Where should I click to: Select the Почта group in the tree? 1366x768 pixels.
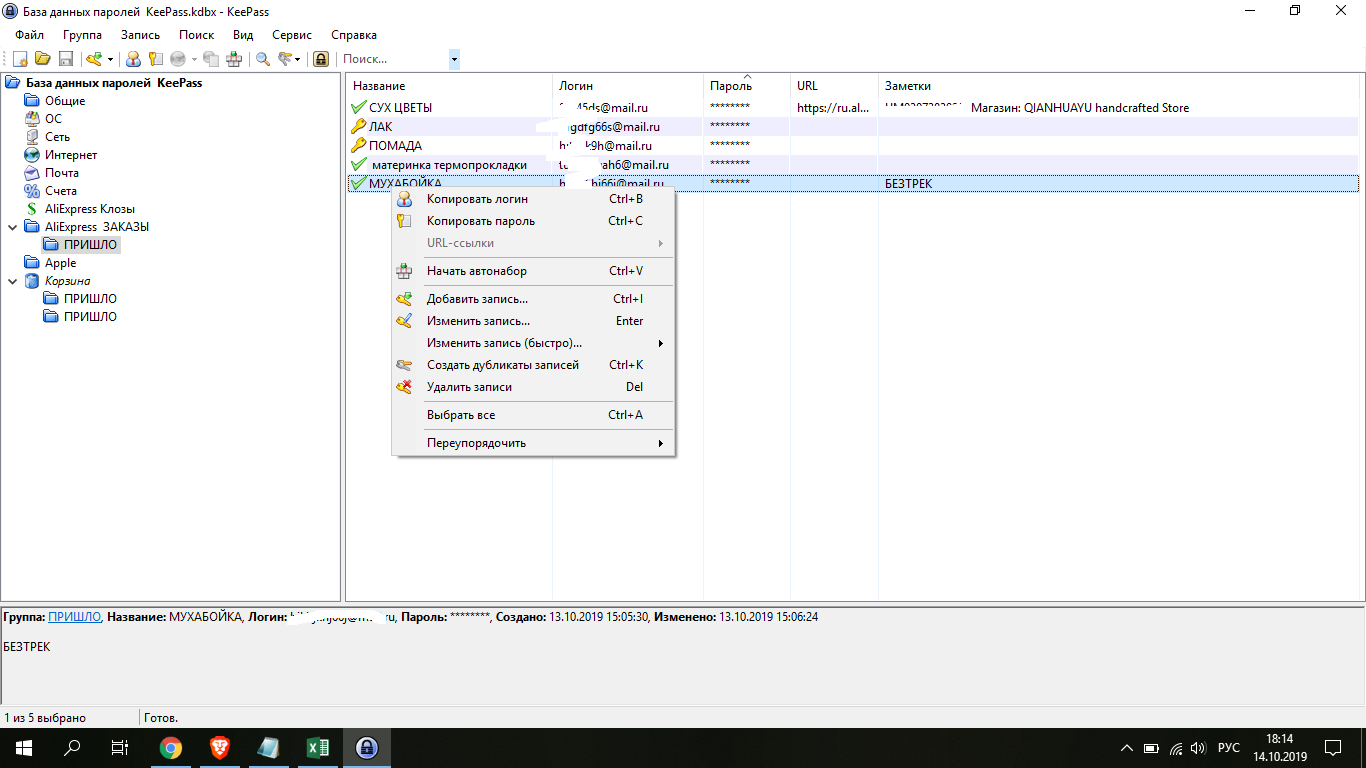(x=62, y=173)
